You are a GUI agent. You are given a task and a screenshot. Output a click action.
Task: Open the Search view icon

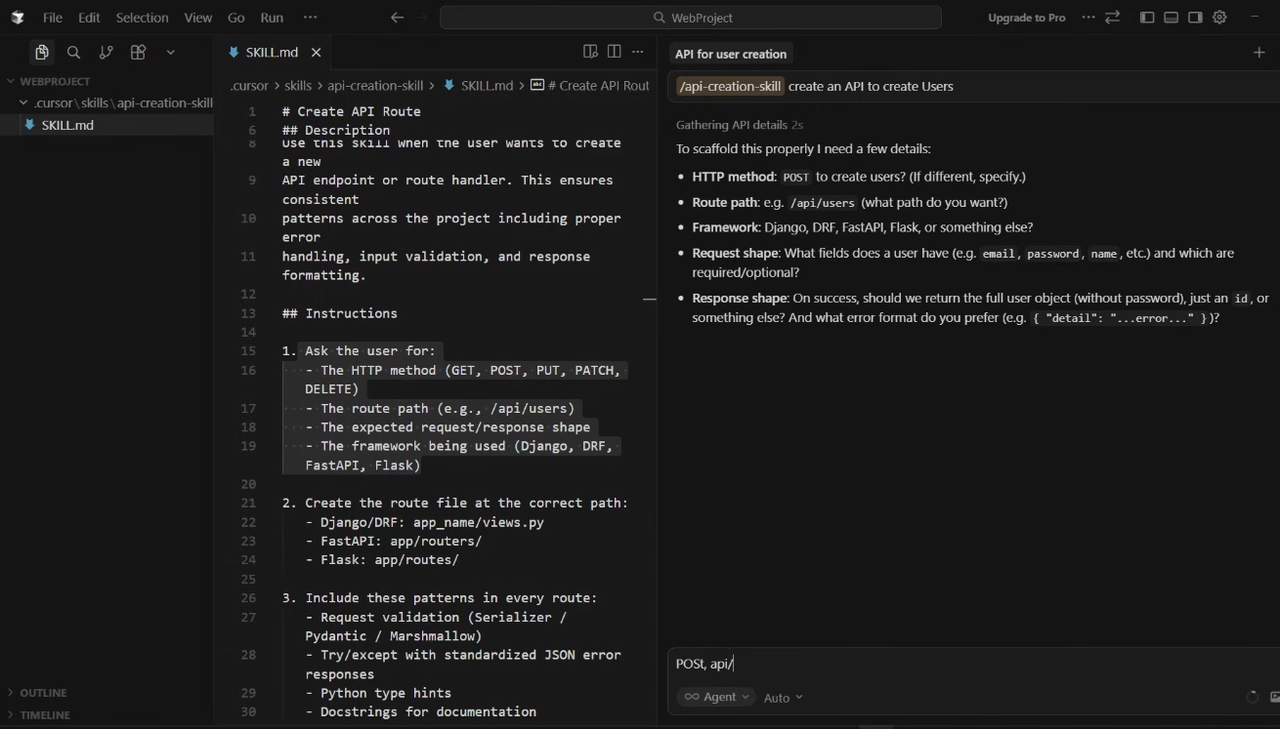coord(74,52)
